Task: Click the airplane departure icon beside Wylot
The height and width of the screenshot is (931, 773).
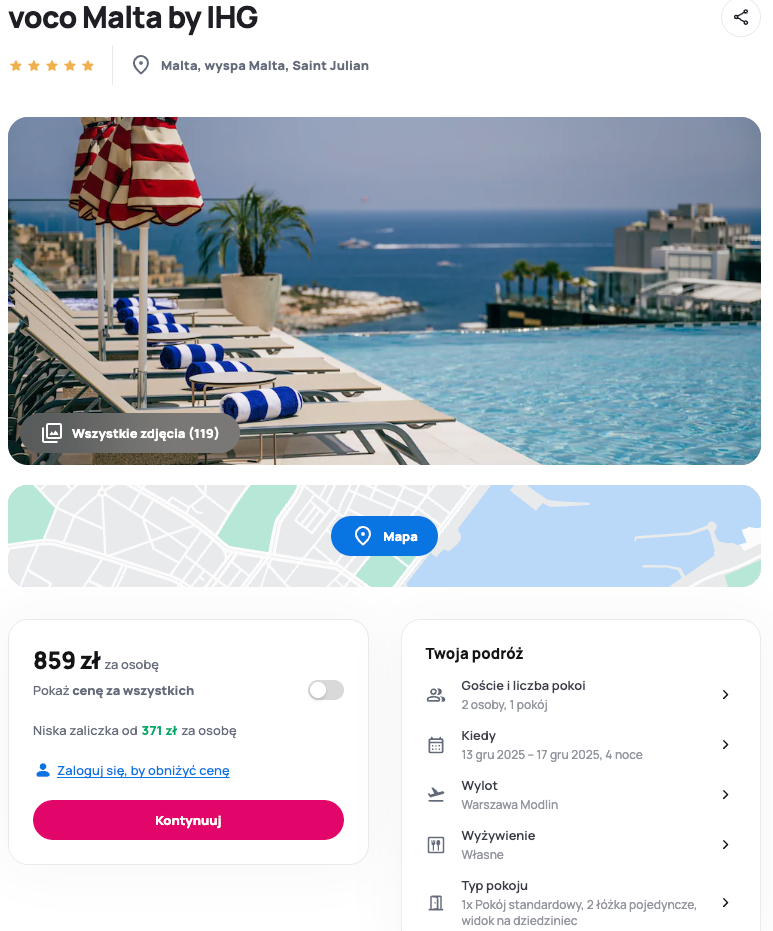Action: click(436, 794)
